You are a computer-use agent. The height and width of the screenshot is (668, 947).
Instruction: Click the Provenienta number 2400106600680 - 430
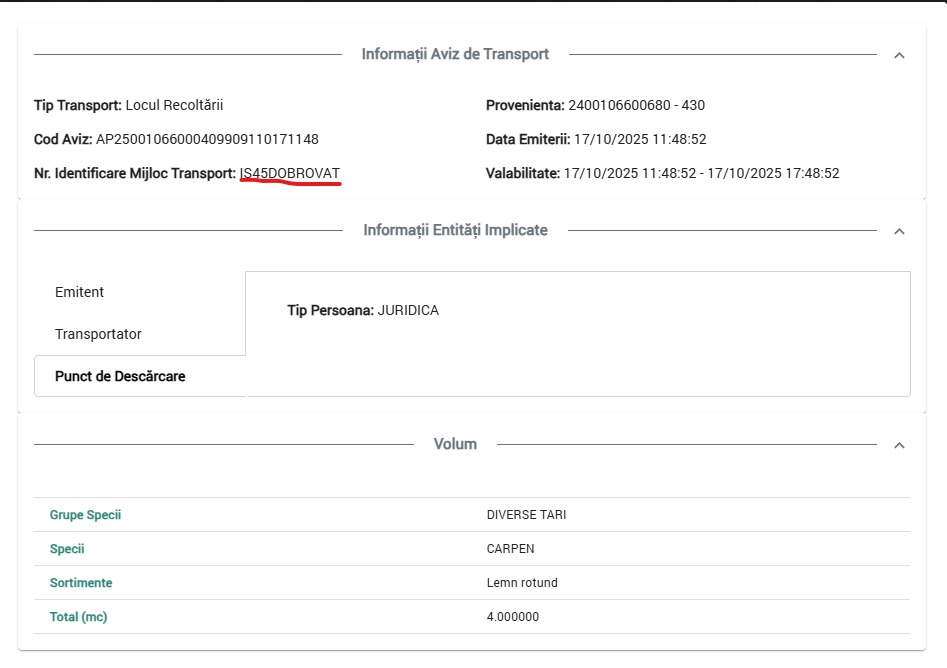click(637, 105)
